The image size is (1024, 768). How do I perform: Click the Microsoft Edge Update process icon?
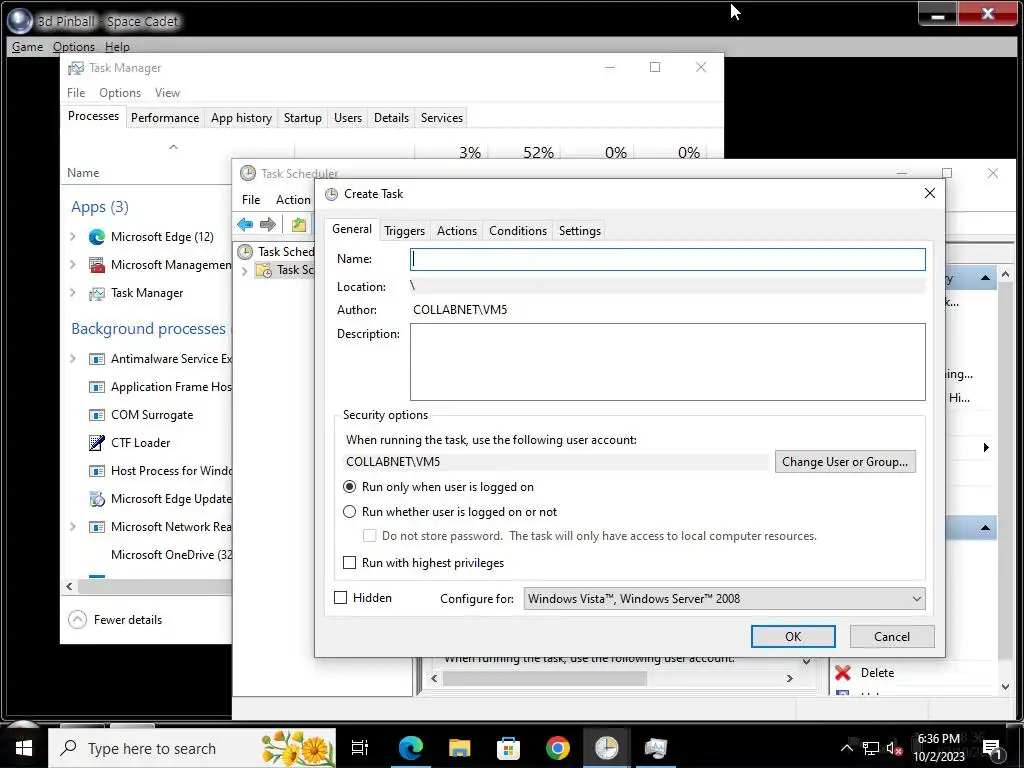click(x=97, y=499)
